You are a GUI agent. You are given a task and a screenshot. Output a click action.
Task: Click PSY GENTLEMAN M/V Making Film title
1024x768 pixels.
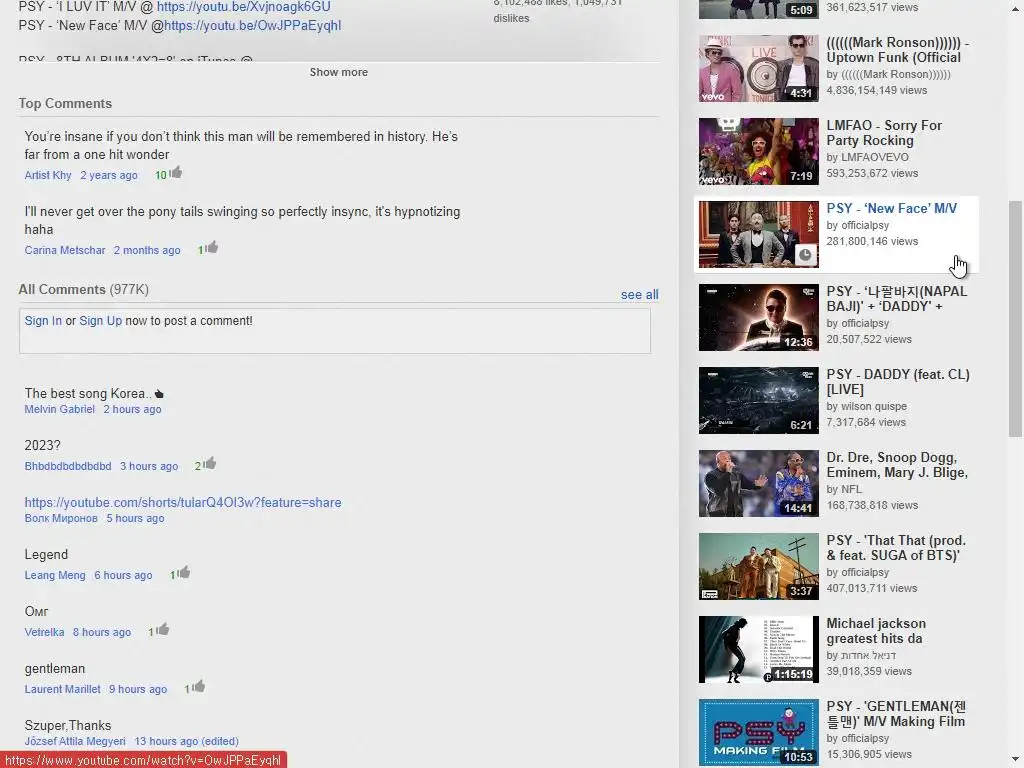(896, 713)
